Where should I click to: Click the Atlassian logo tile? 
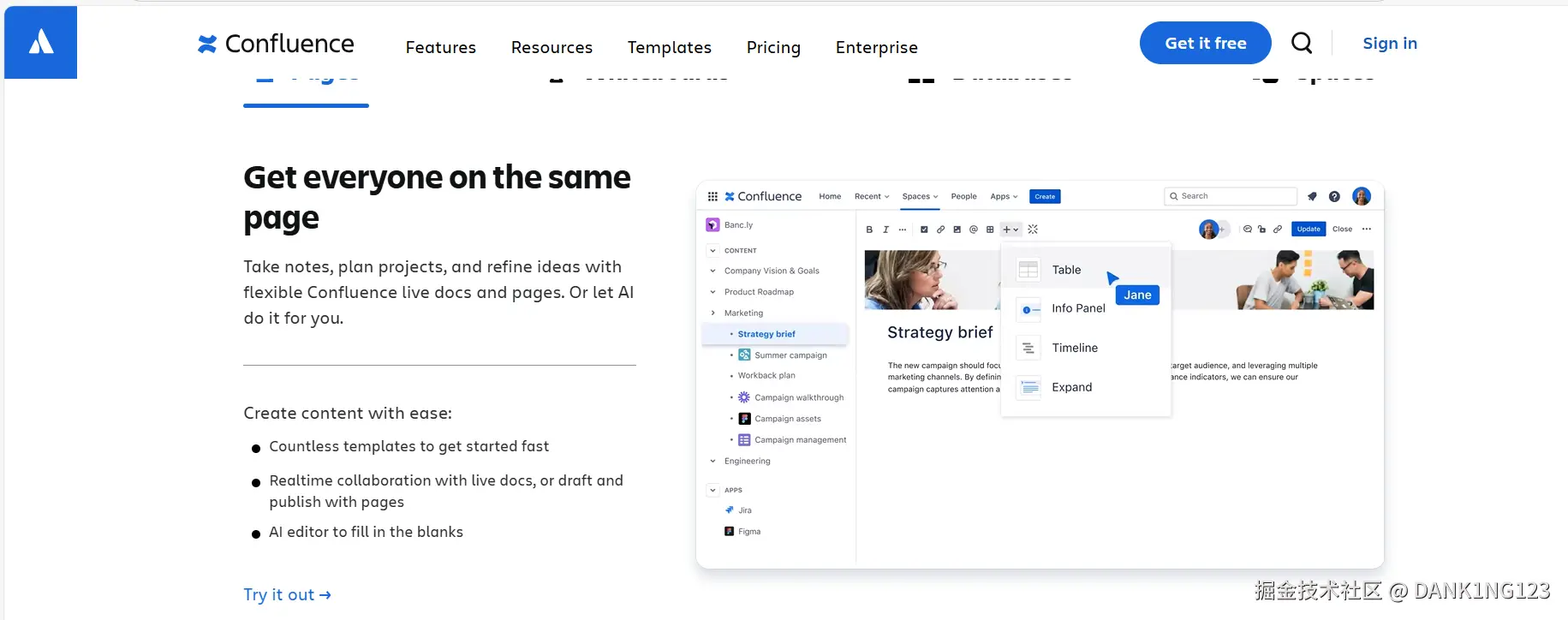(40, 42)
